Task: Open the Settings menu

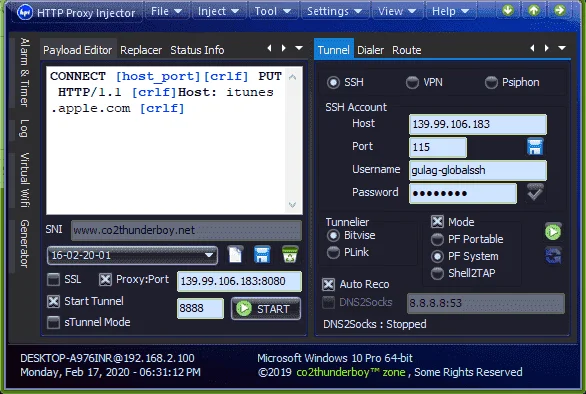Action: 334,11
